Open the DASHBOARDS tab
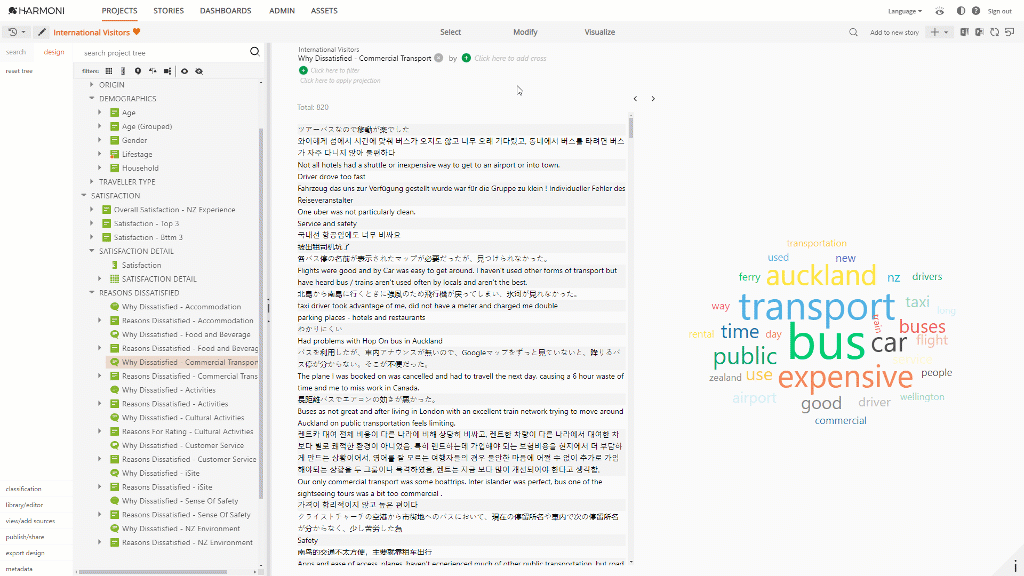Viewport: 1024px width, 576px height. (x=226, y=11)
